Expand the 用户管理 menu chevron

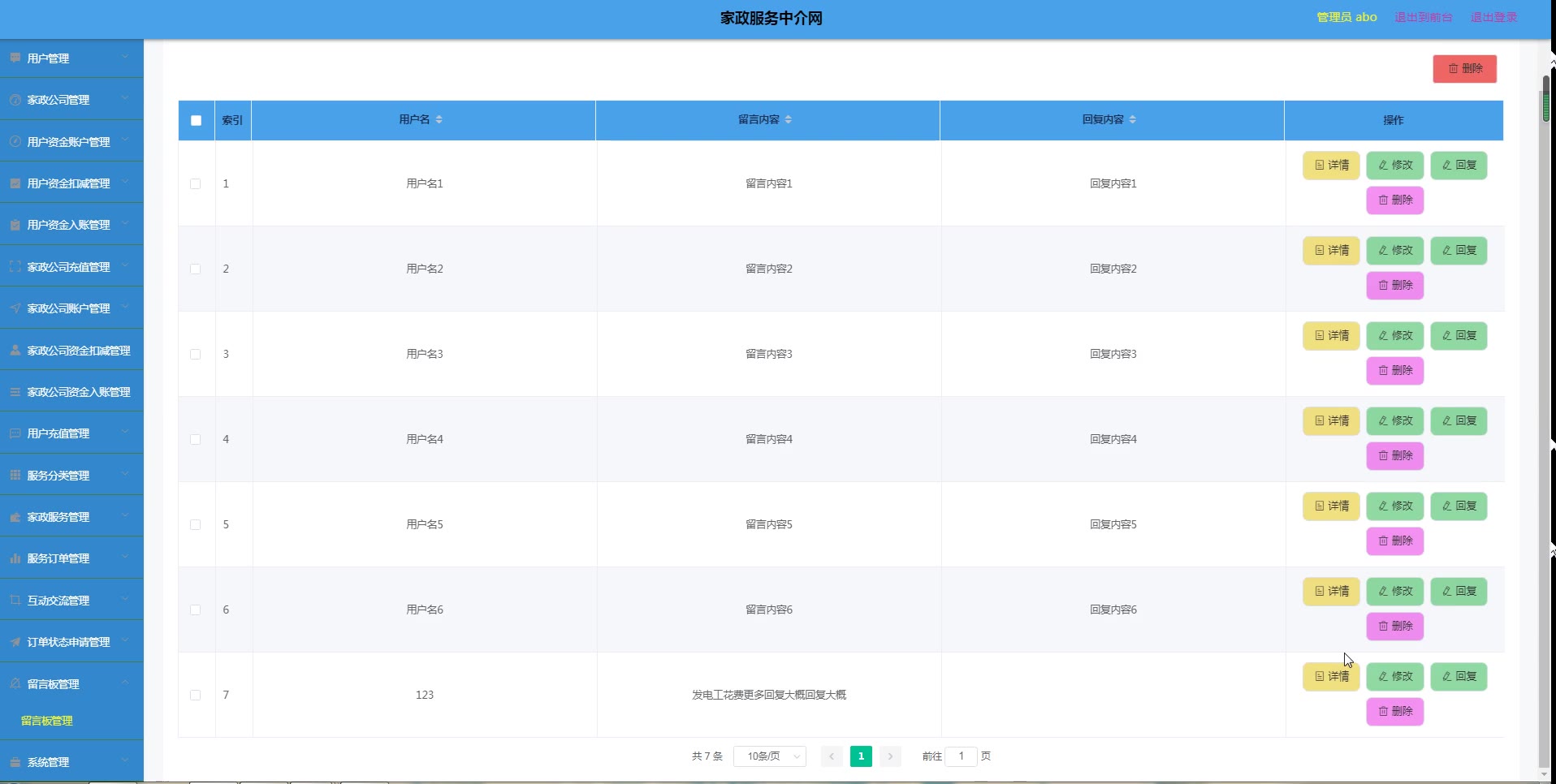[126, 57]
